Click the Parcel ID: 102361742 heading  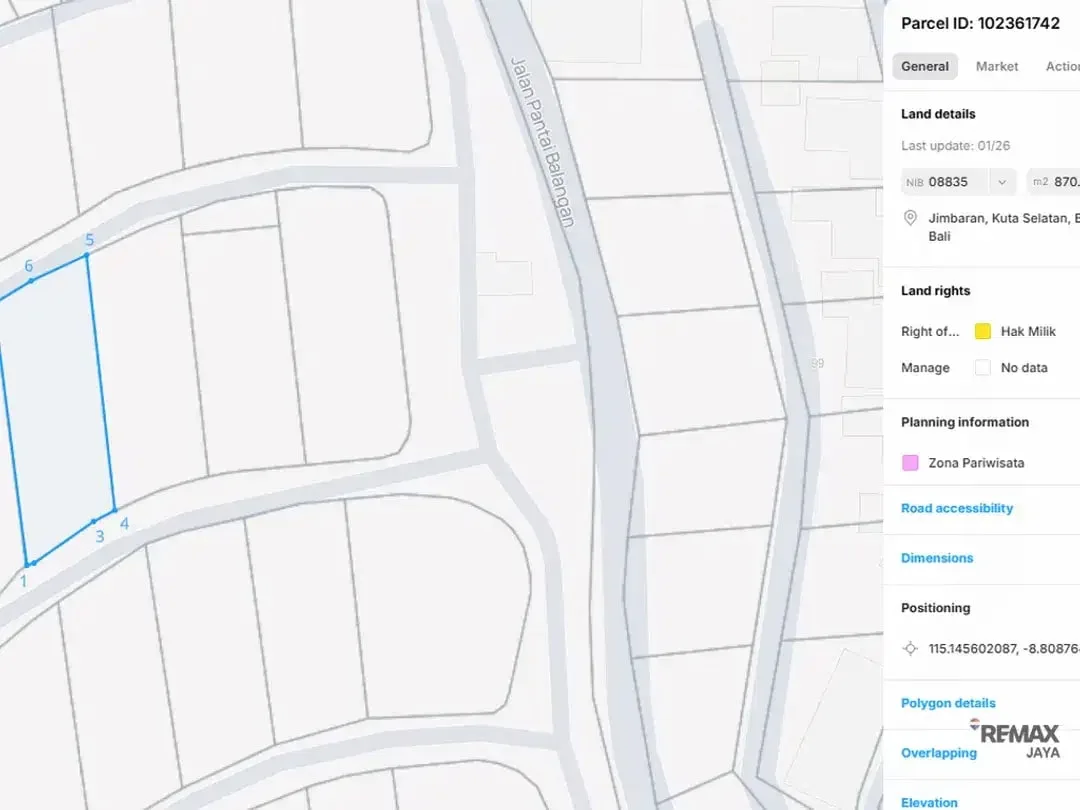coord(980,23)
